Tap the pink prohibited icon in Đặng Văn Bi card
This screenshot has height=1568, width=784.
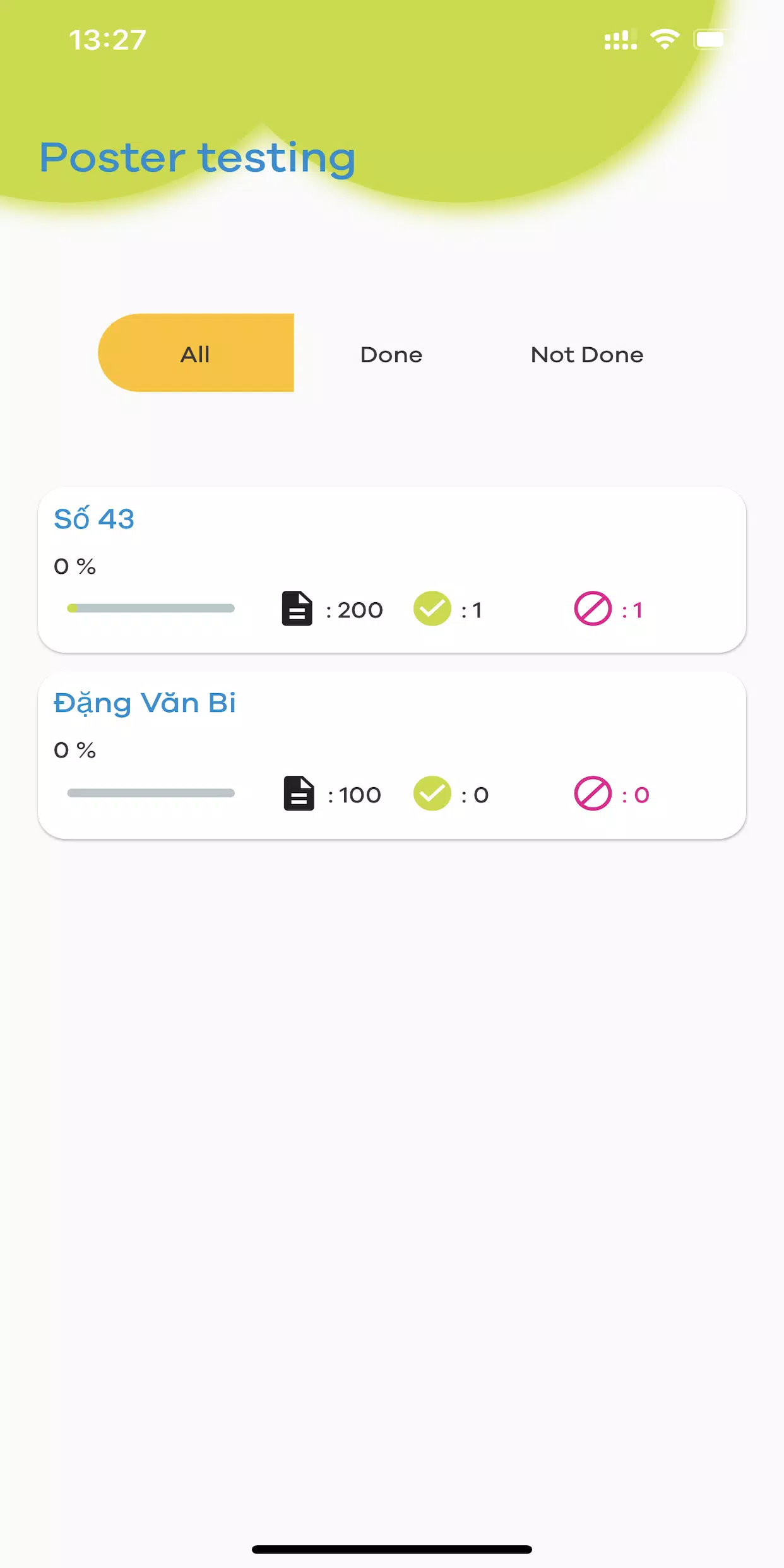tap(593, 793)
